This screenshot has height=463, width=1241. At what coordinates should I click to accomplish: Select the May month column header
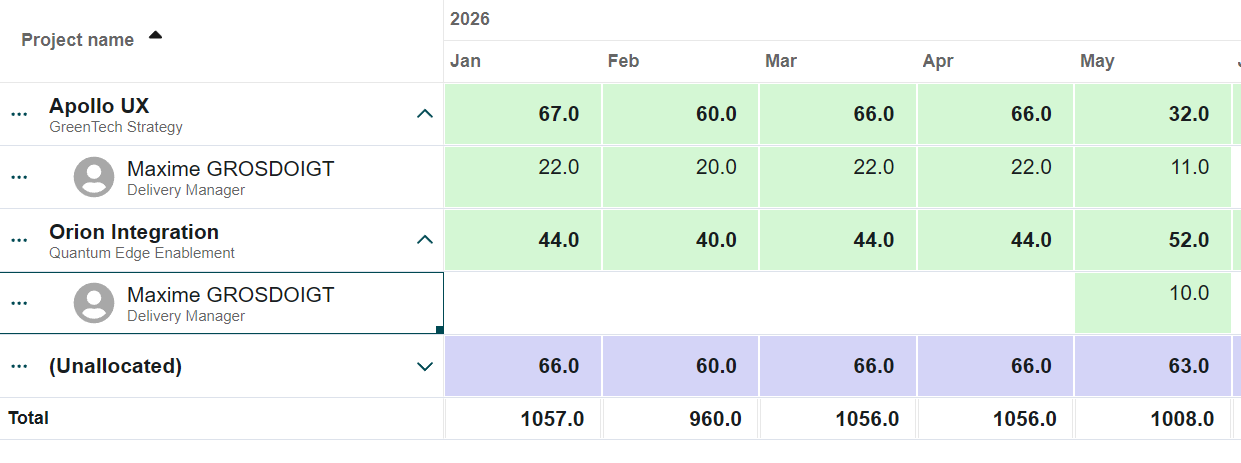[1097, 61]
